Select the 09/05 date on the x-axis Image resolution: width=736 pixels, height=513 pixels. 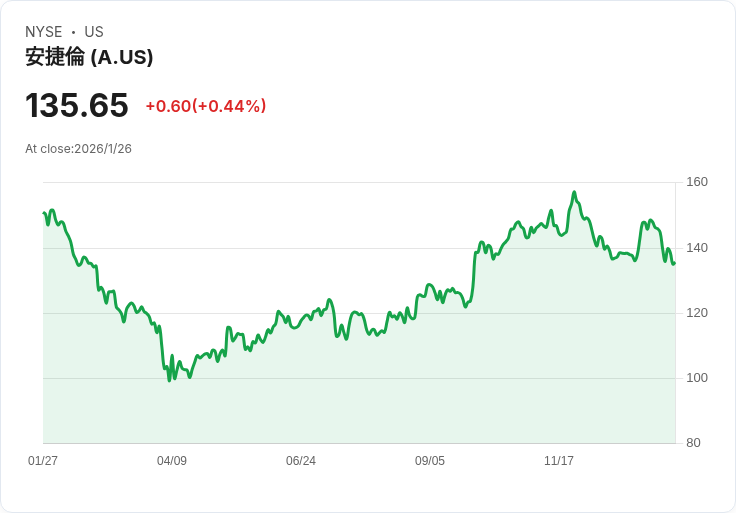[x=430, y=461]
